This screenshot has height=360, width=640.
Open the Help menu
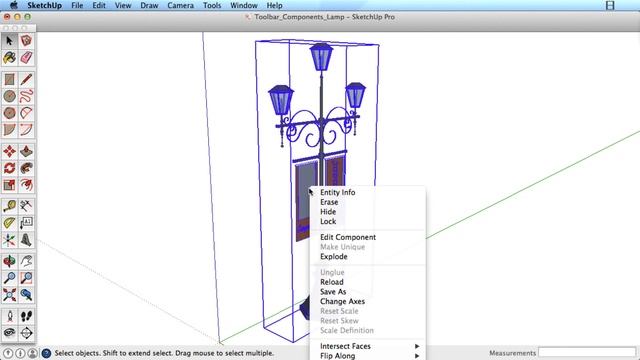click(x=274, y=5)
